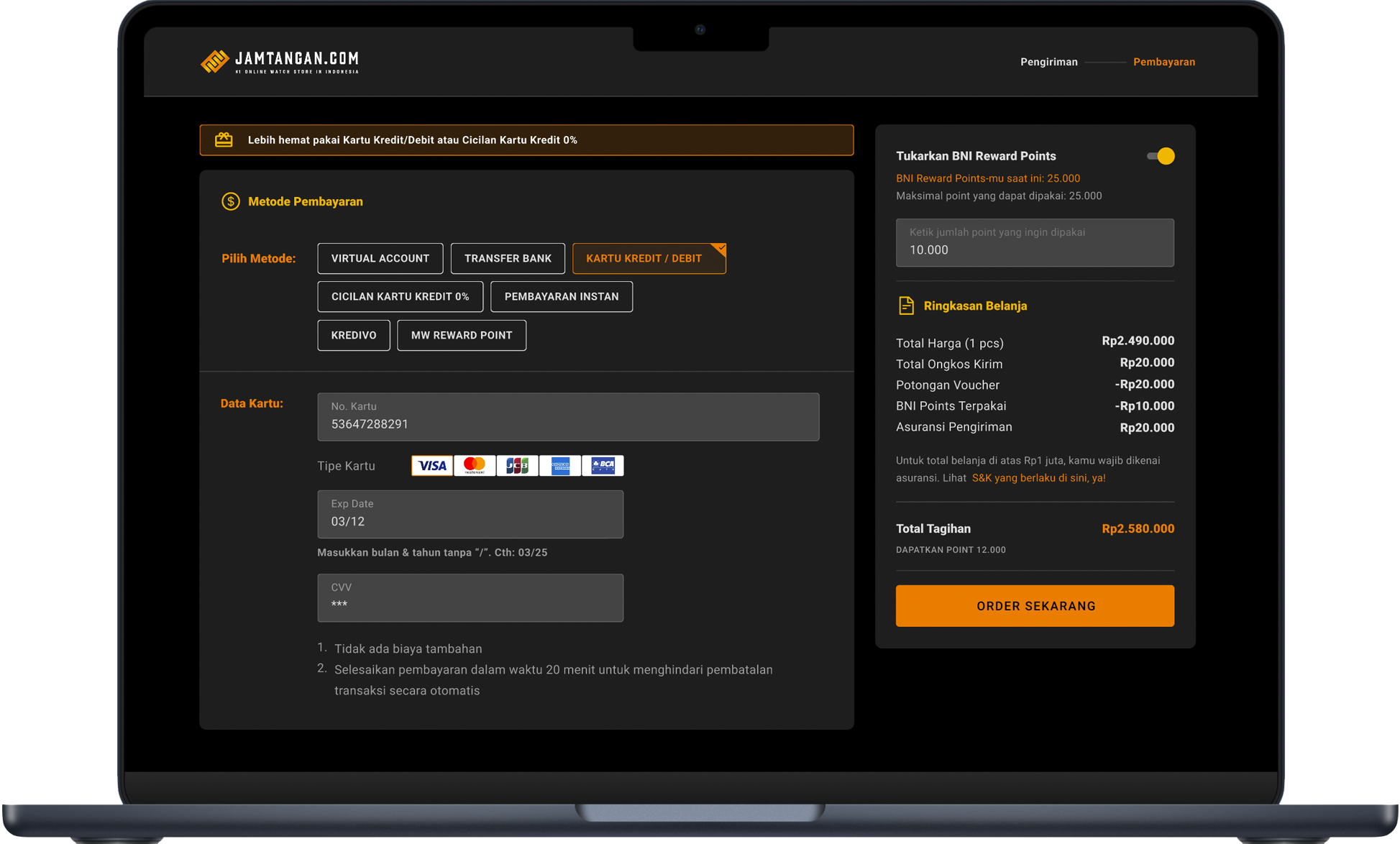Go to the Pengiriman step
Screen dimensions: 1400x844
tap(1048, 62)
